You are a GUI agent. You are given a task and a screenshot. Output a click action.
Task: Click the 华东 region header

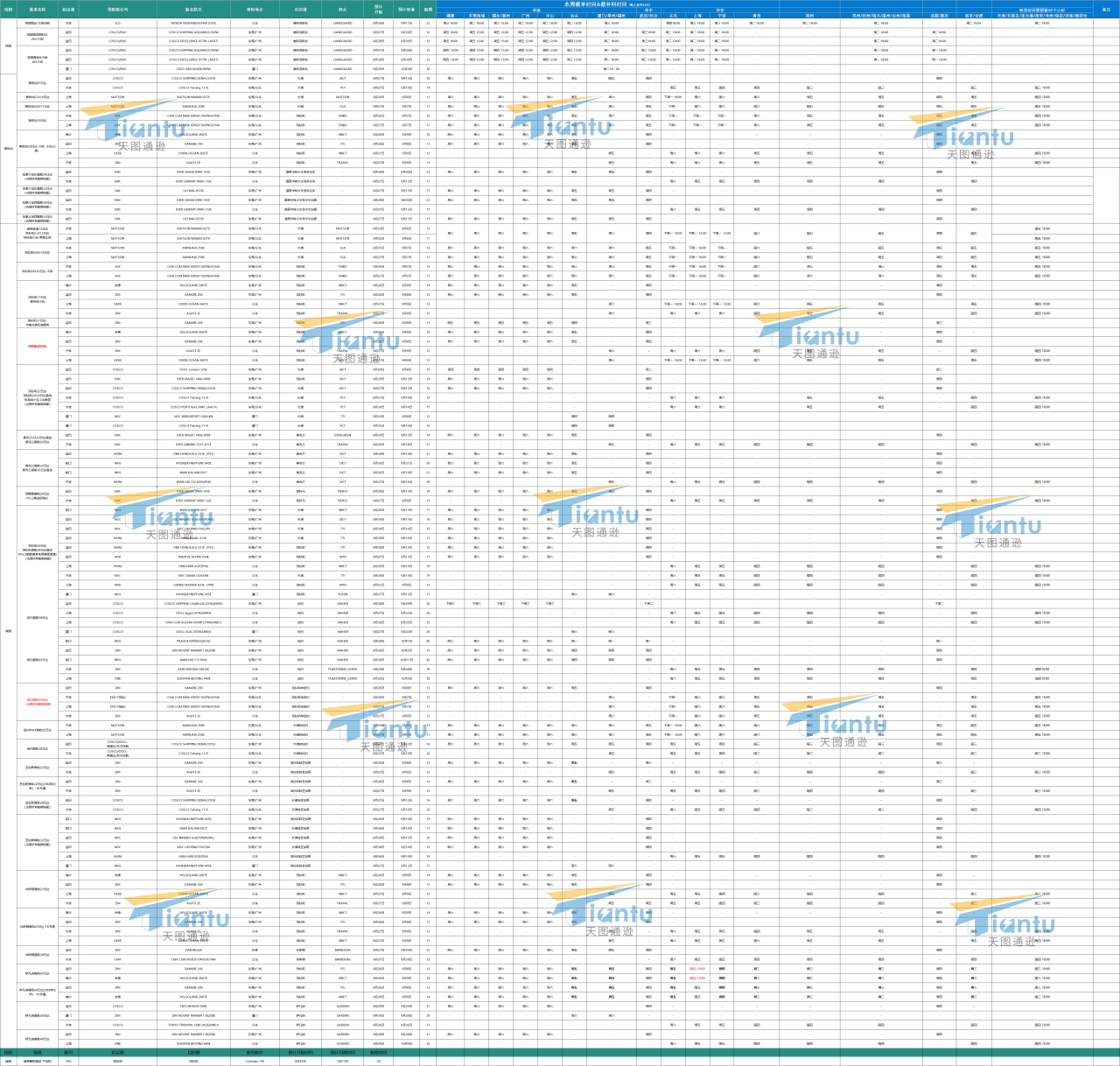tap(720, 11)
